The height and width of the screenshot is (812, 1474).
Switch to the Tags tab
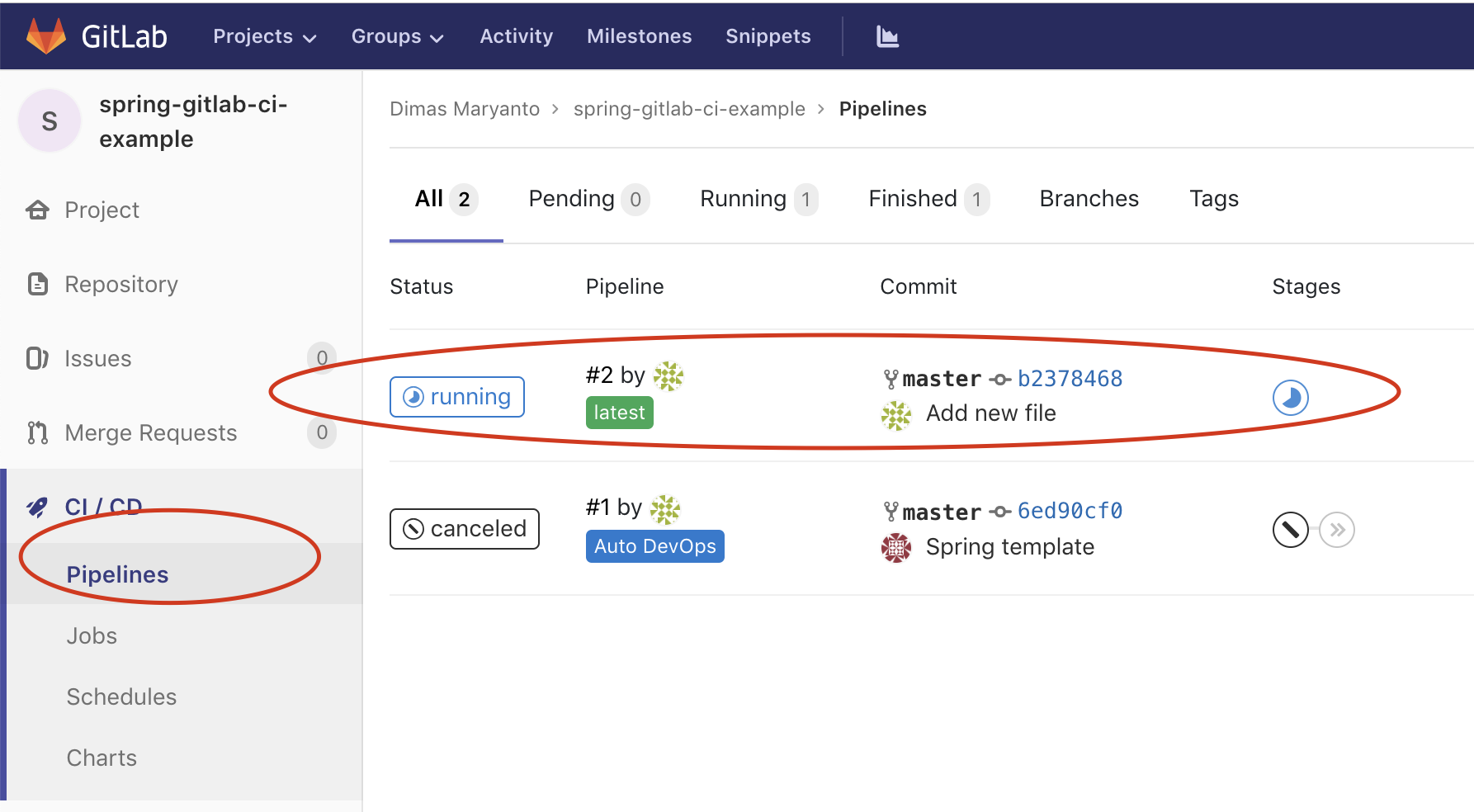coord(1214,199)
